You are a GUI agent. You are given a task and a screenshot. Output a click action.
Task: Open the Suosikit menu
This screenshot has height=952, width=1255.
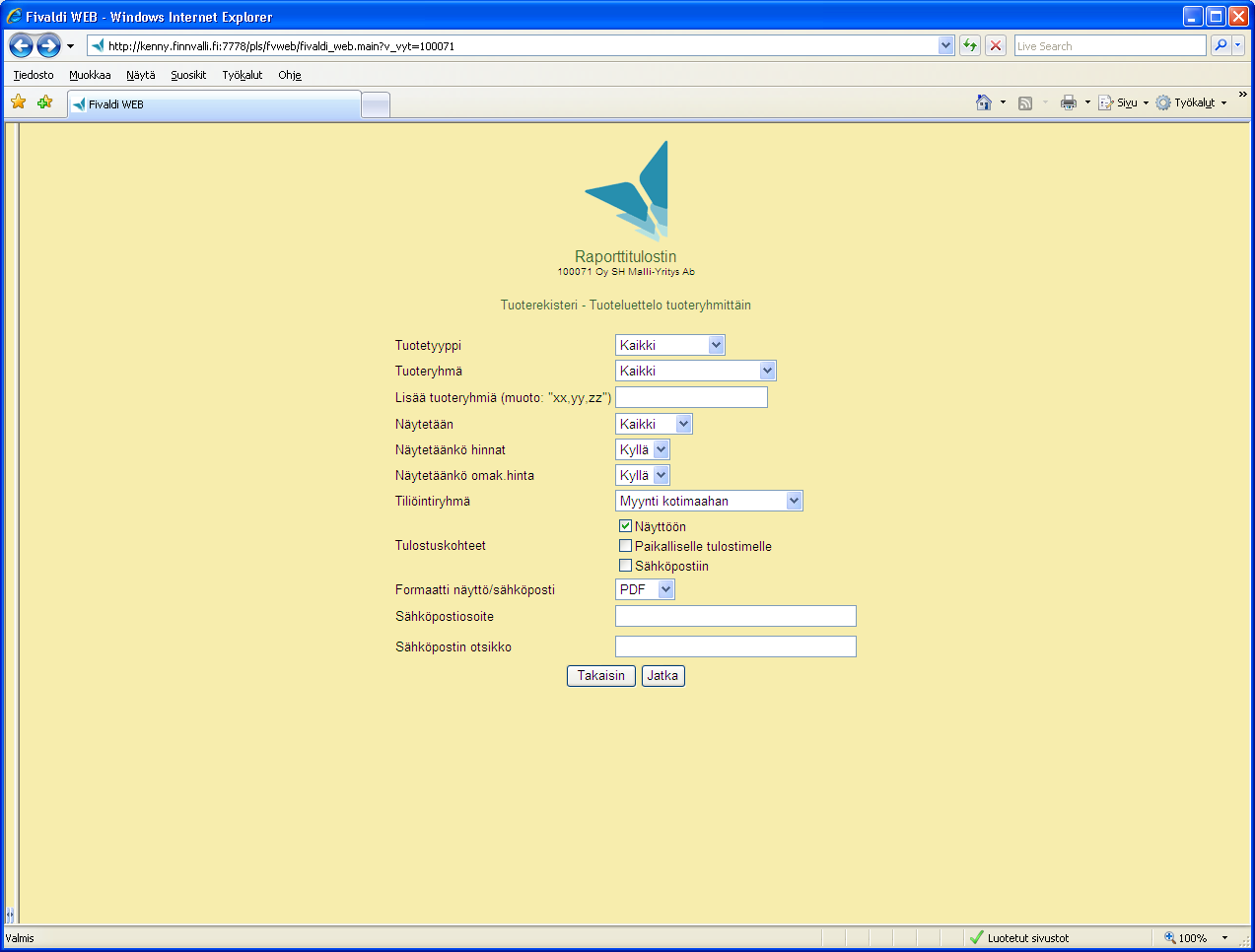pos(188,75)
